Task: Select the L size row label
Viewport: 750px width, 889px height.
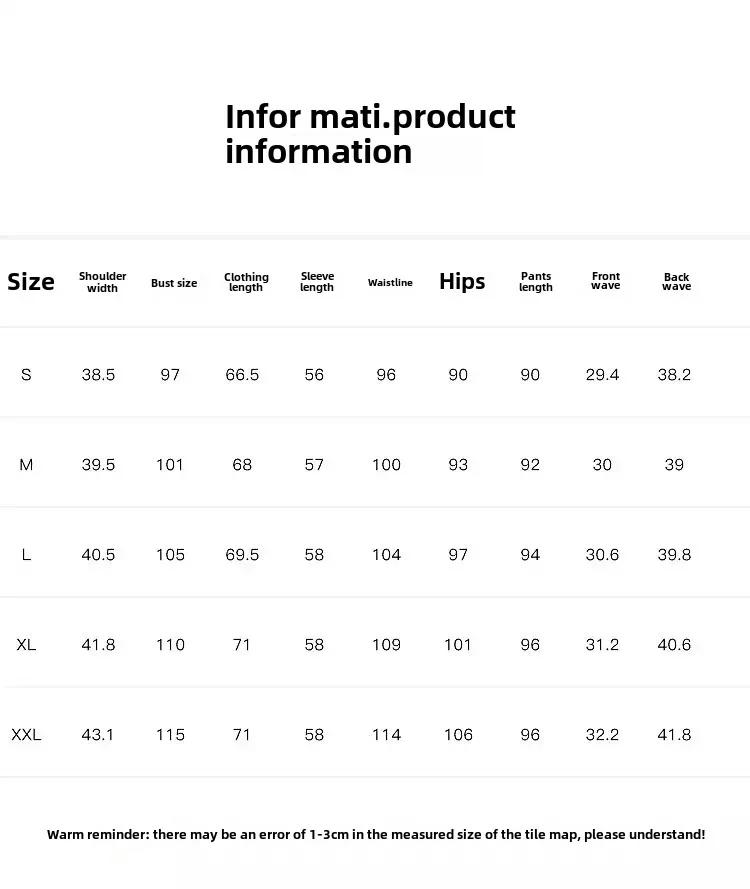Action: pyautogui.click(x=26, y=555)
